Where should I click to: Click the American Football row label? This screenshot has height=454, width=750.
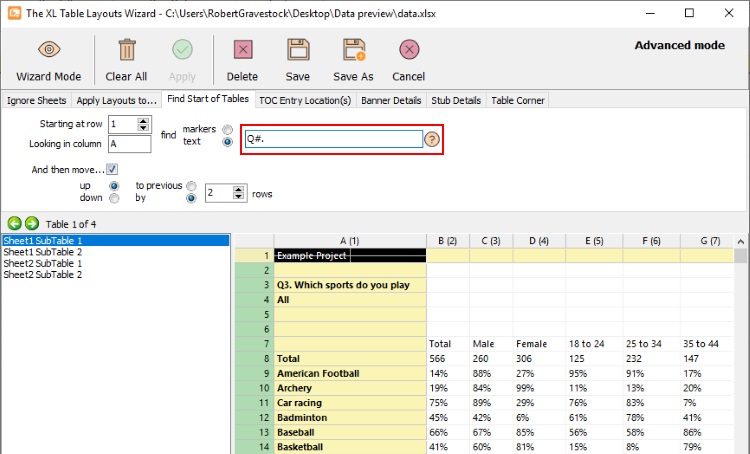pos(350,374)
